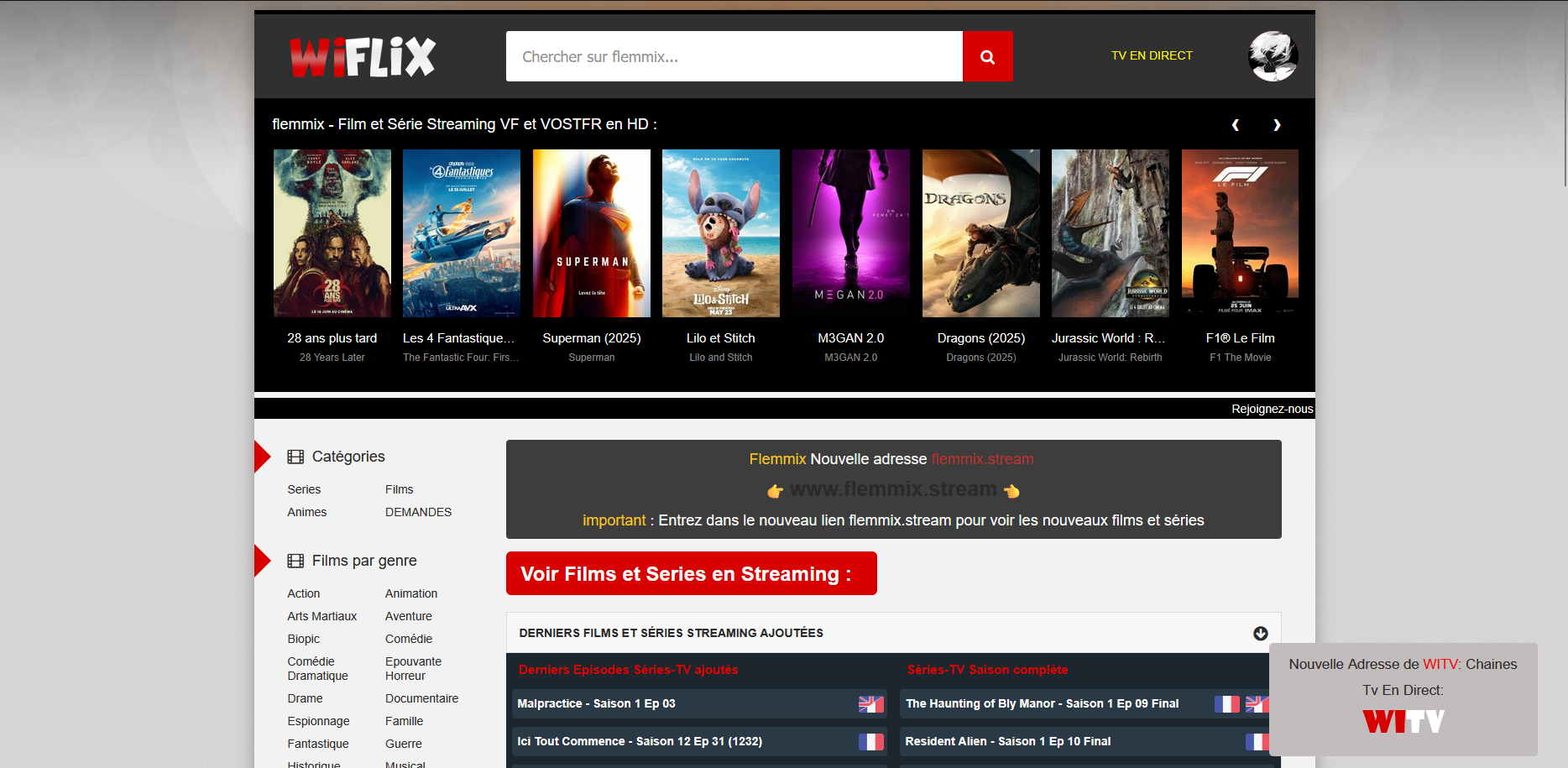Click the www.flemmix.stream large link
1568x768 pixels.
[893, 489]
